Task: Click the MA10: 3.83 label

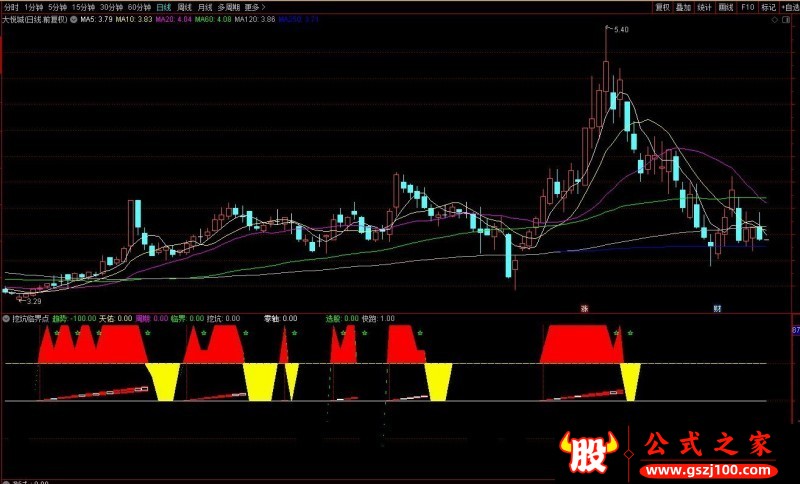Action: pyautogui.click(x=134, y=20)
